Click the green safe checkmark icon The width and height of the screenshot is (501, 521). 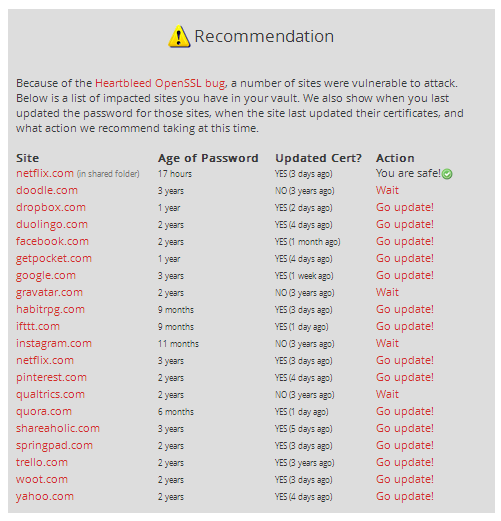[x=447, y=174]
